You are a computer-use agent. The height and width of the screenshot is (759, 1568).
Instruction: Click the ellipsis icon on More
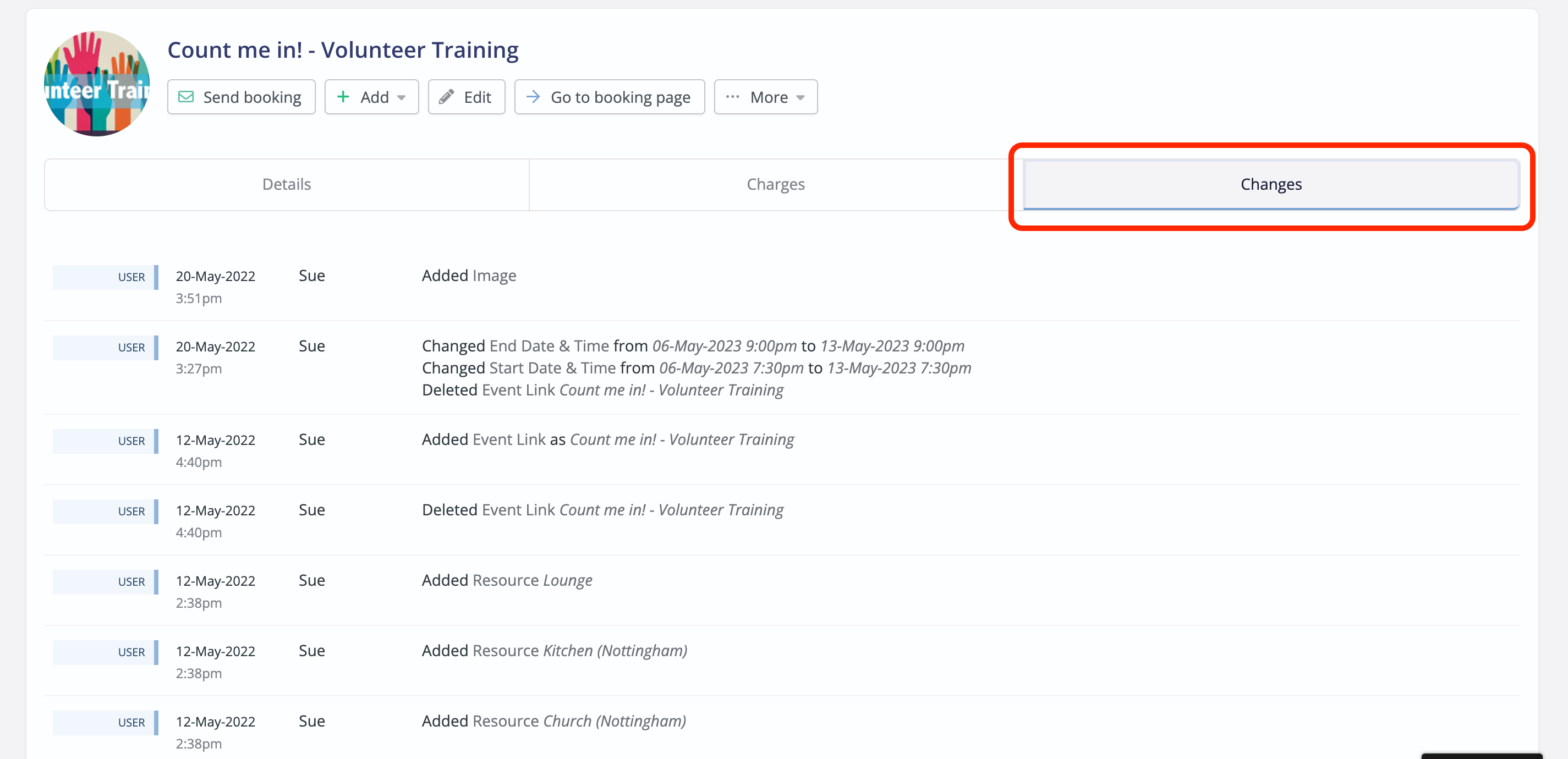pos(733,97)
